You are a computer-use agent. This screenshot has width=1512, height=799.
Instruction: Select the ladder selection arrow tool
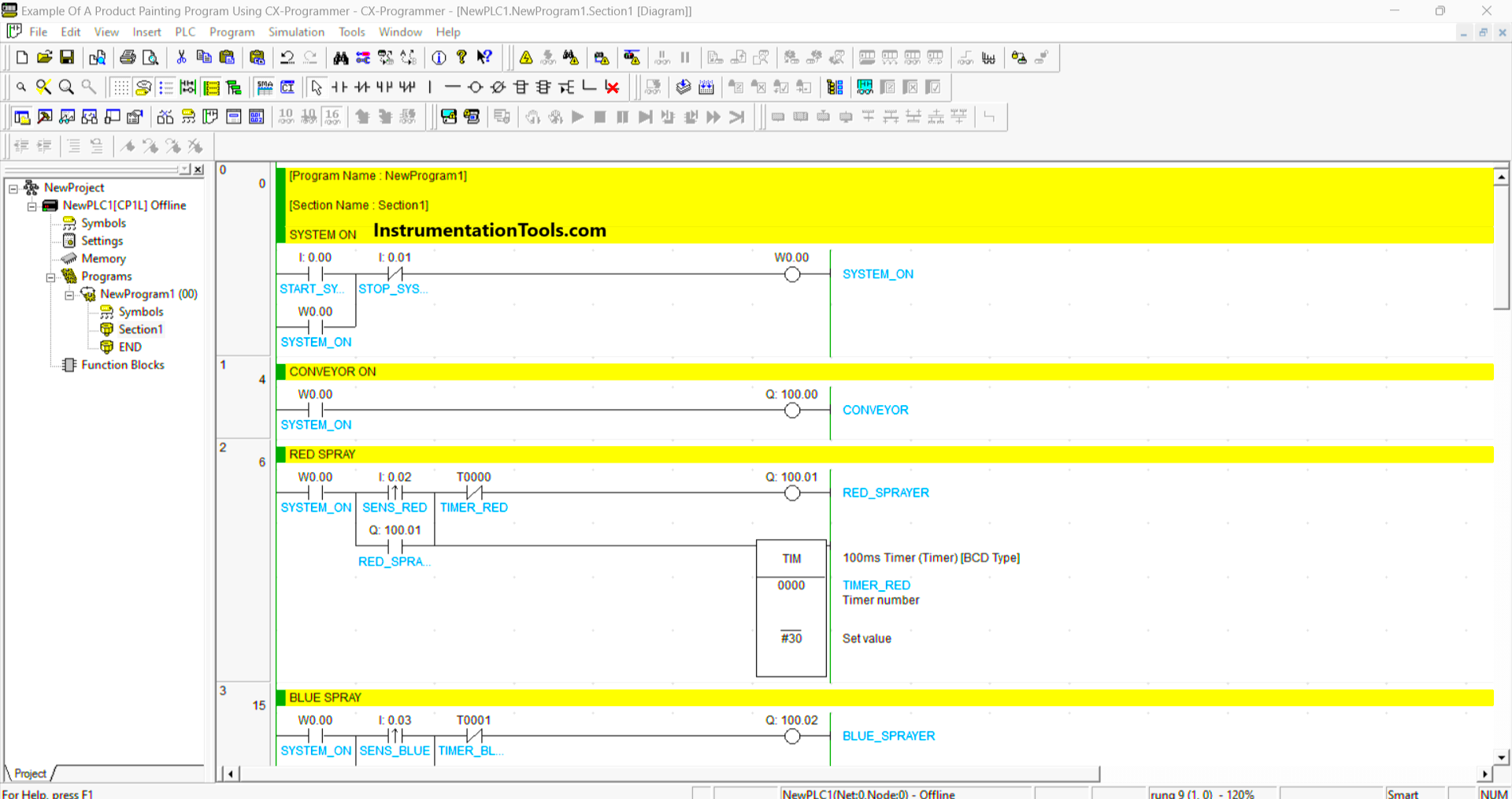tap(317, 87)
